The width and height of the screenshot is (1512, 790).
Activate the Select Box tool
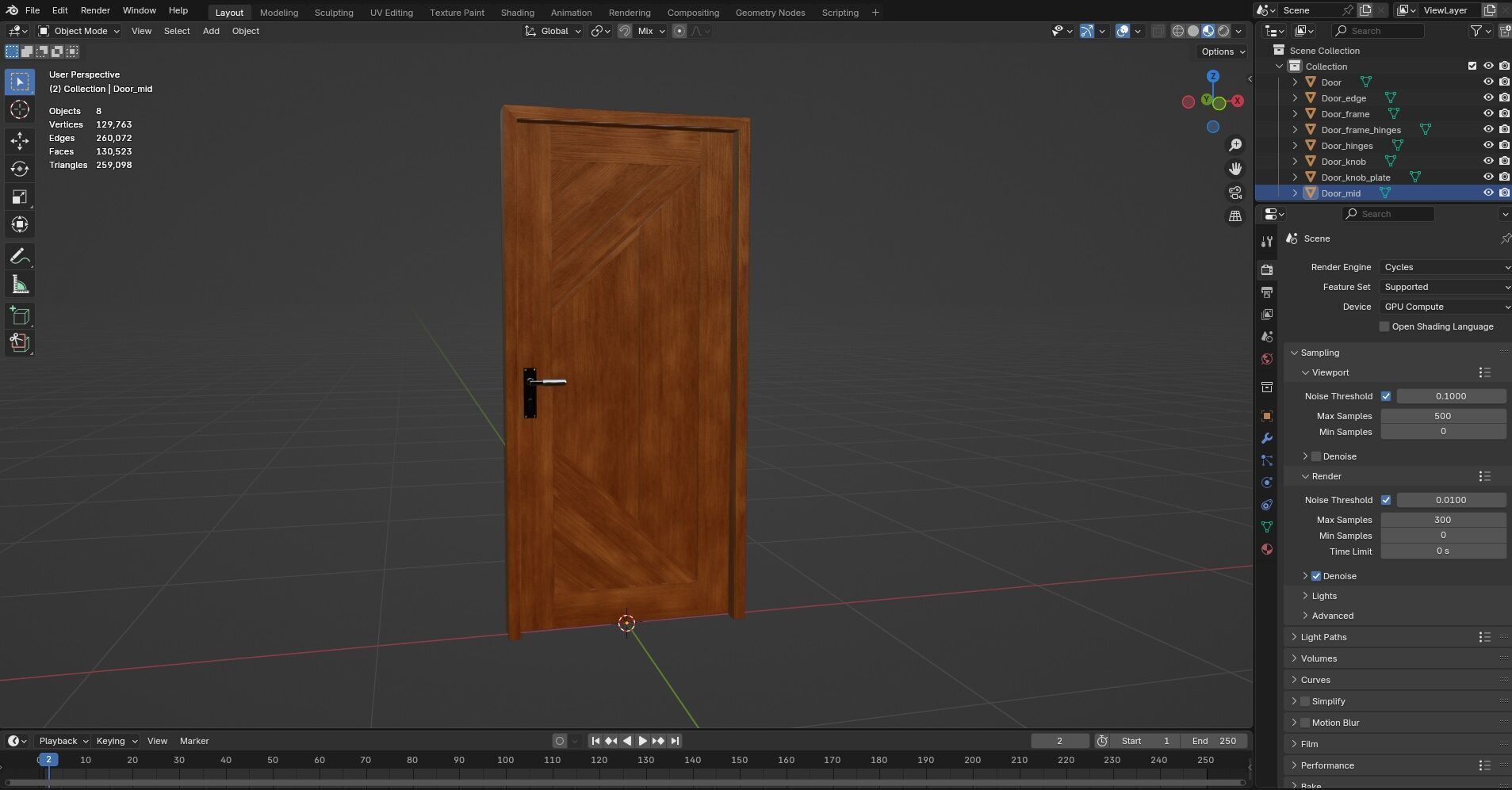tap(20, 82)
